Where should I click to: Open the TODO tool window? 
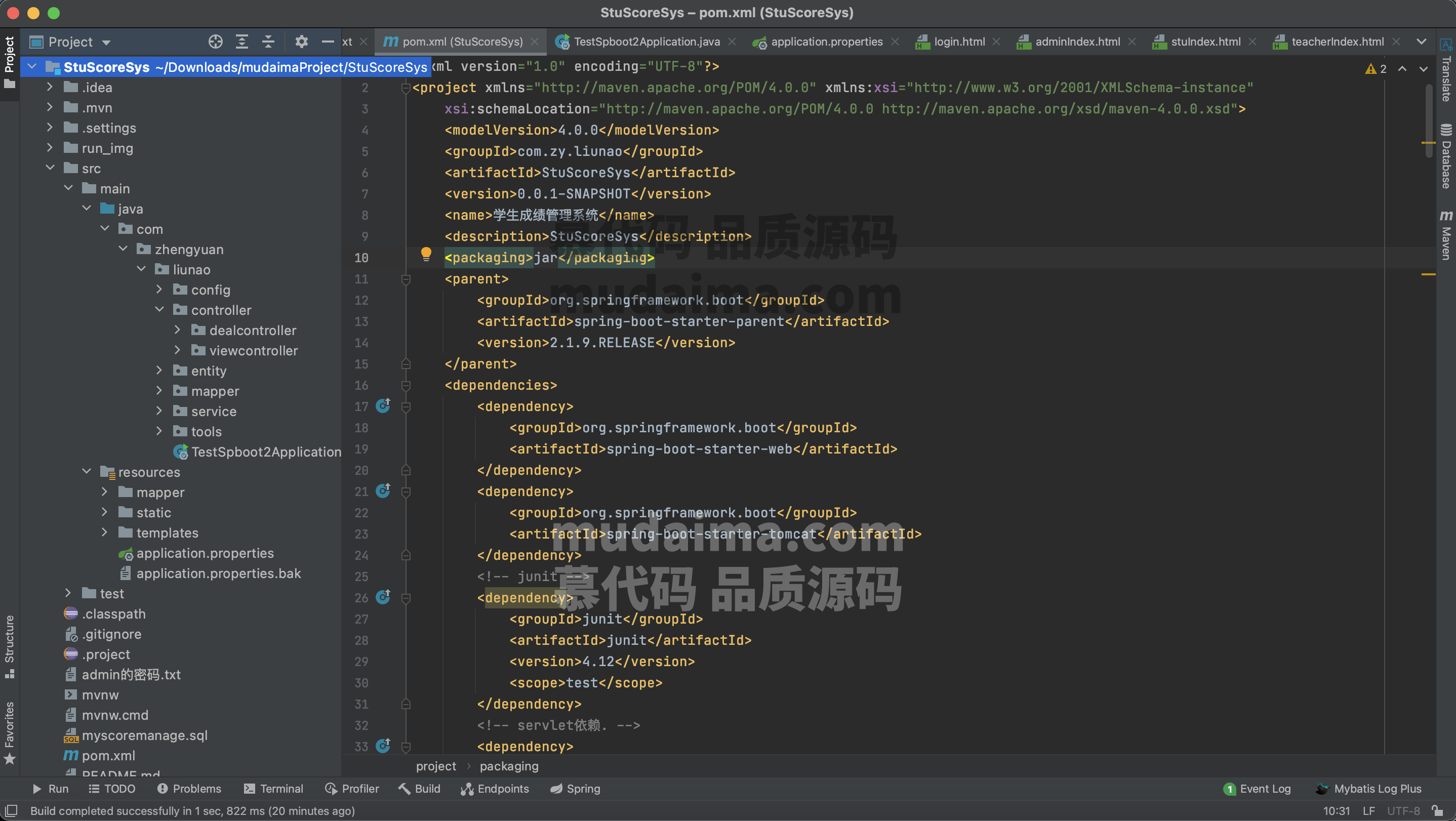112,788
